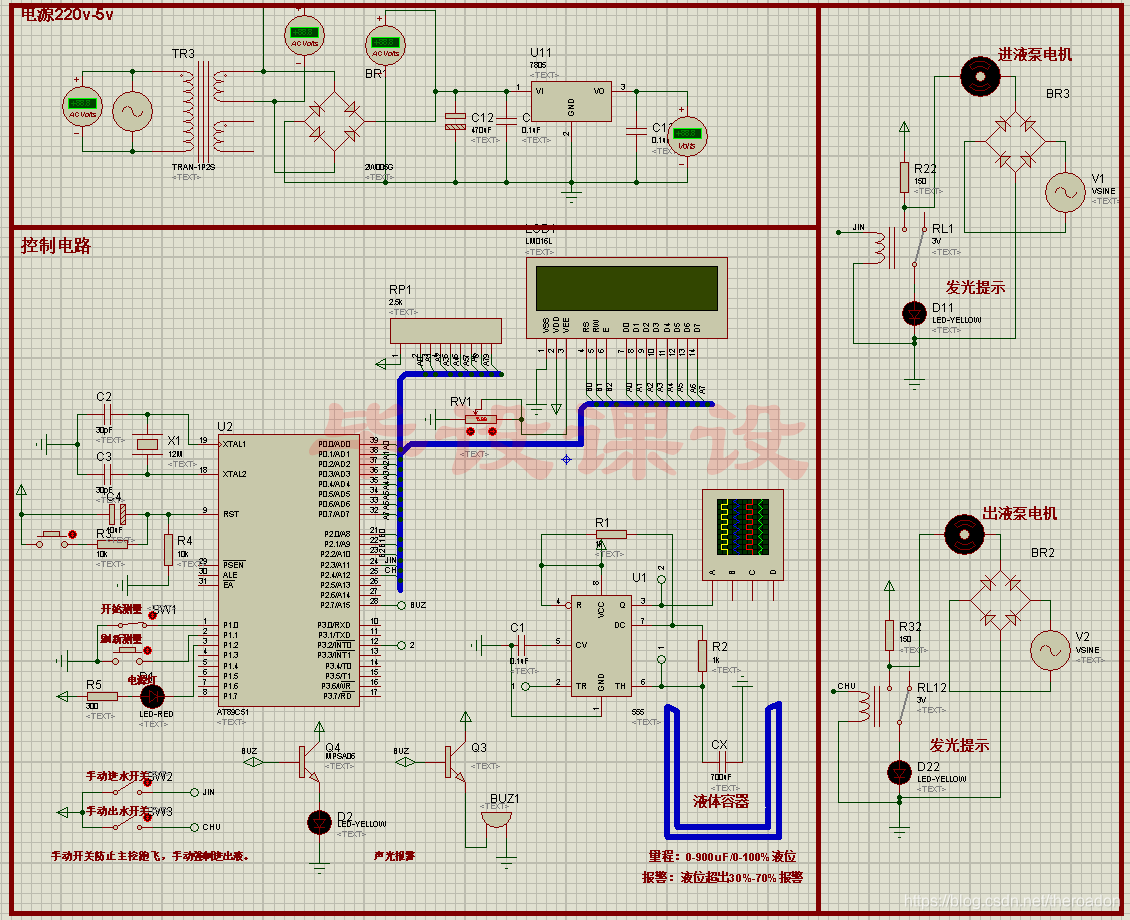Select LED D22 near outlet pump
The width and height of the screenshot is (1130, 920).
point(899,772)
